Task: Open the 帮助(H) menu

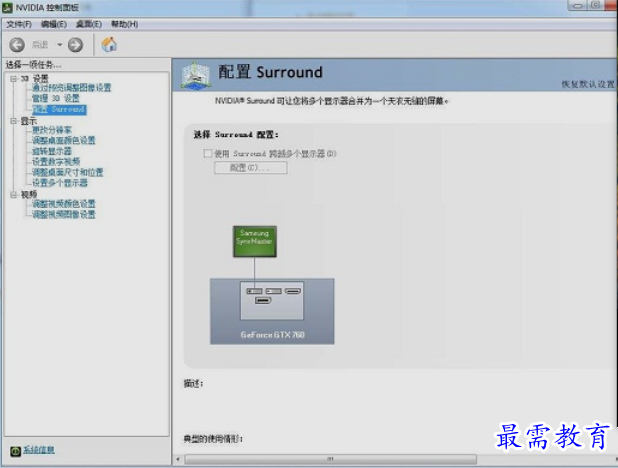Action: pyautogui.click(x=124, y=24)
